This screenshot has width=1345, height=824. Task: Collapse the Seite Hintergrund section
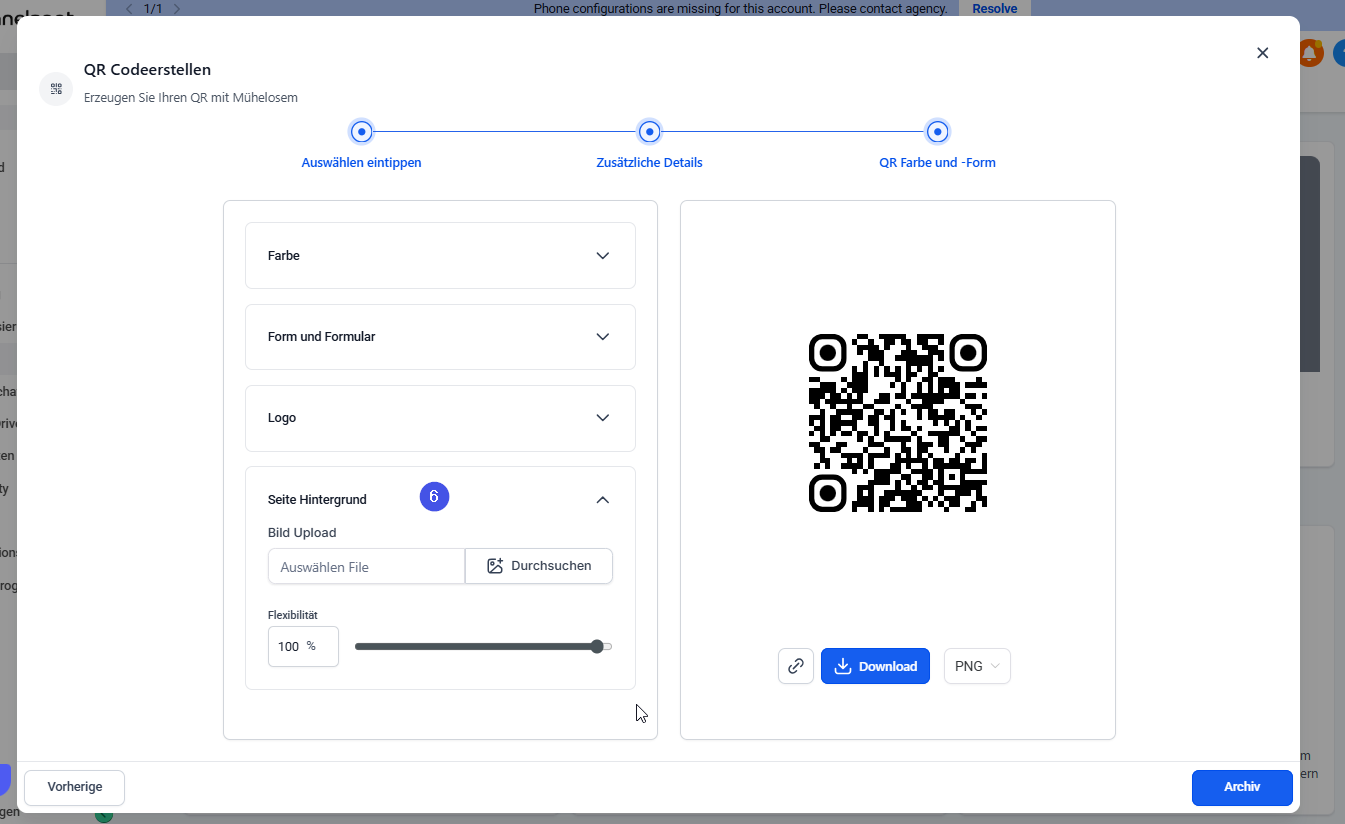602,499
